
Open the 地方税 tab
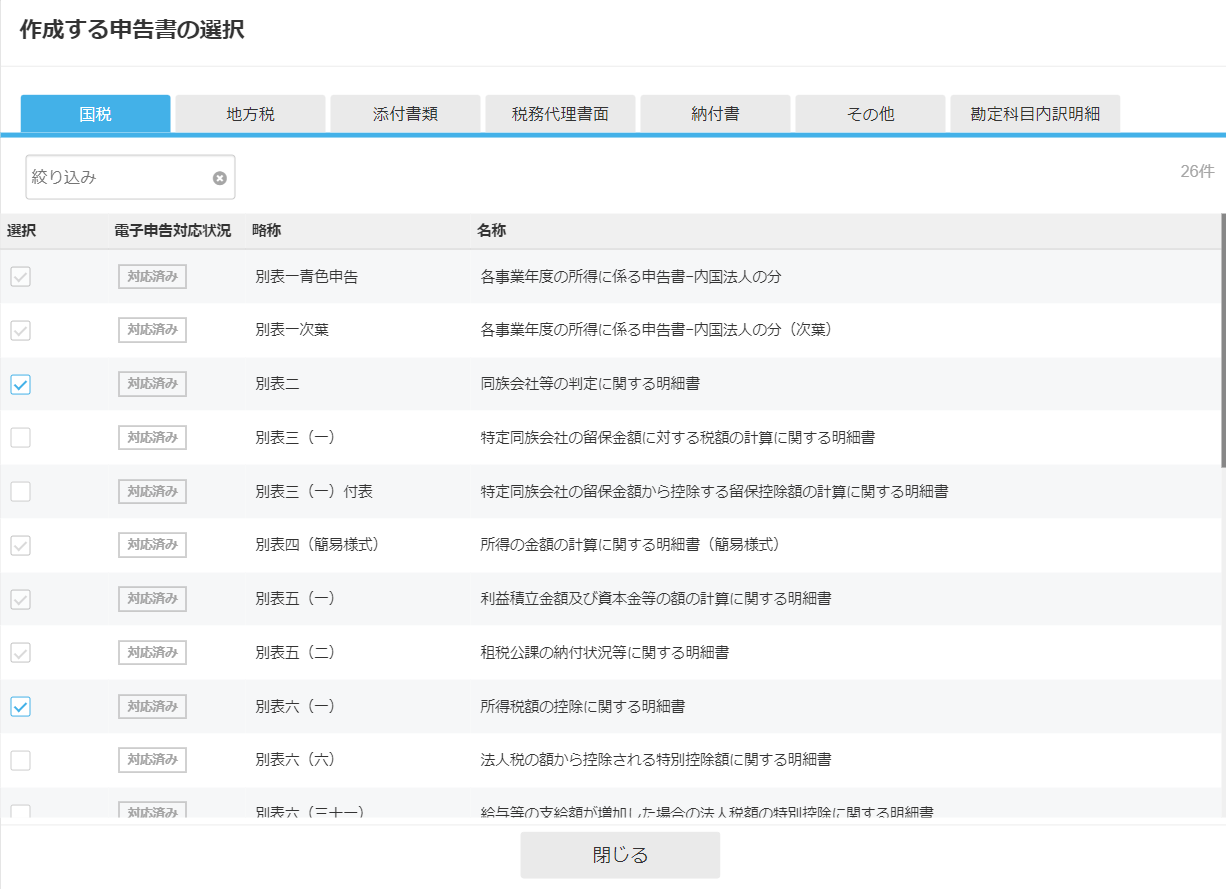click(x=251, y=114)
